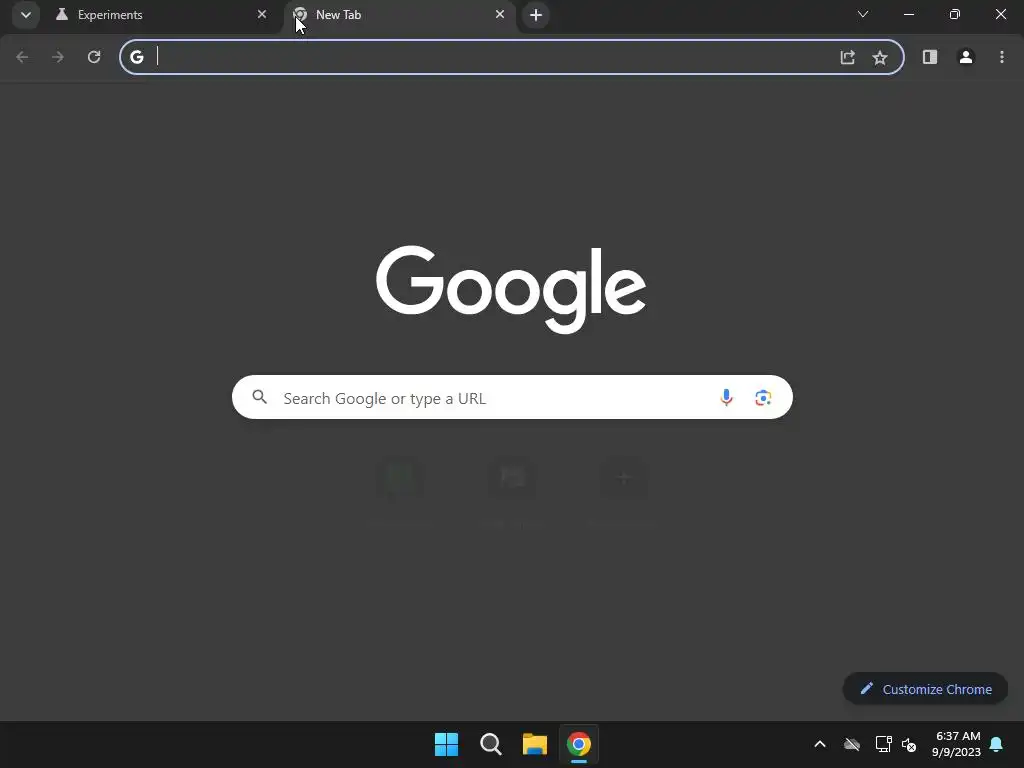Close the Experiments tab
Viewport: 1024px width, 768px height.
pyautogui.click(x=262, y=14)
